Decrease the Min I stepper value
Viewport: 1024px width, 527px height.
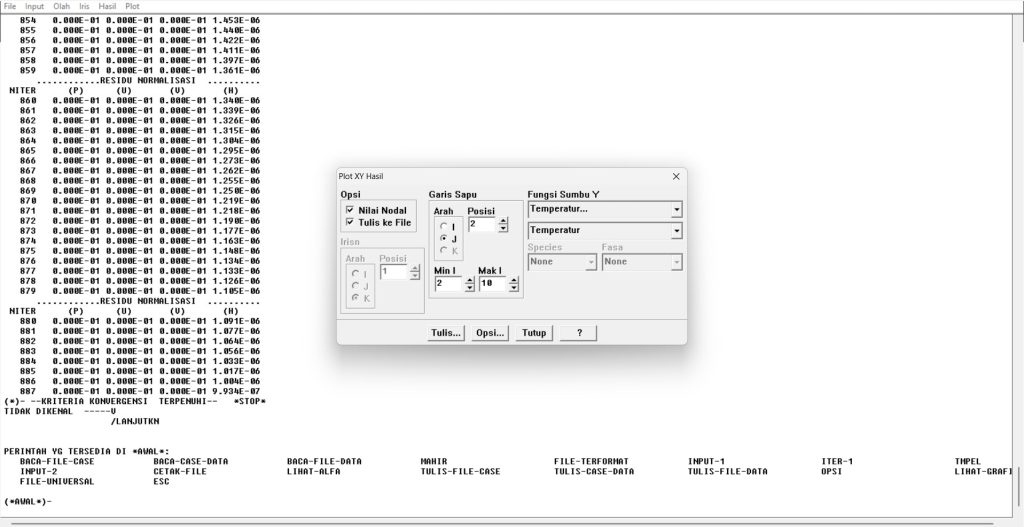tap(469, 288)
